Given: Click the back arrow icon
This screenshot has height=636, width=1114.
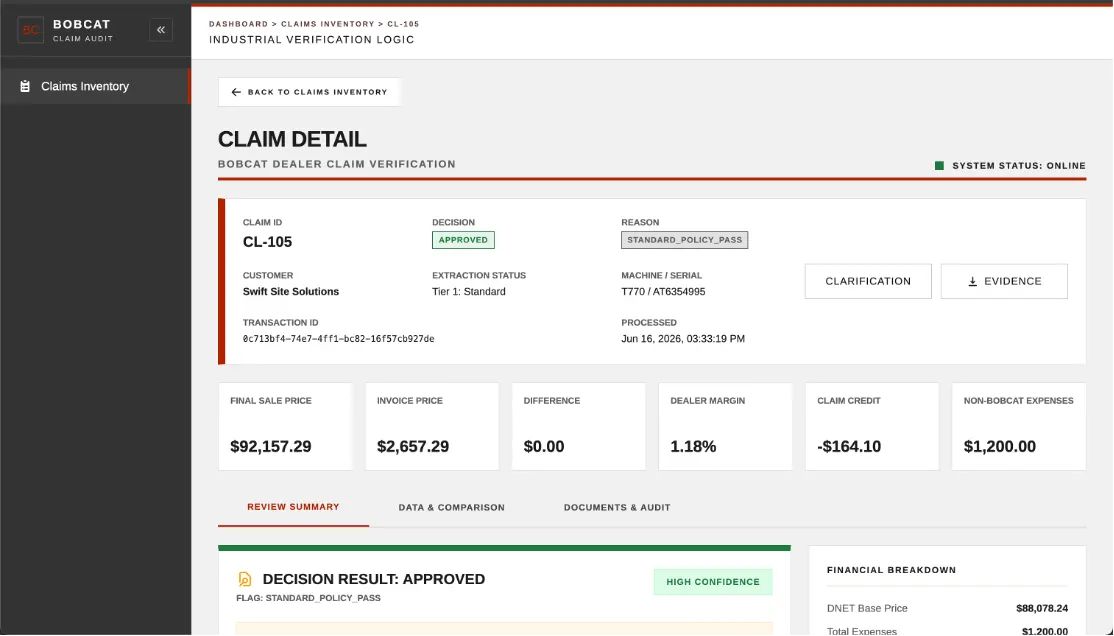Looking at the screenshot, I should (x=237, y=92).
